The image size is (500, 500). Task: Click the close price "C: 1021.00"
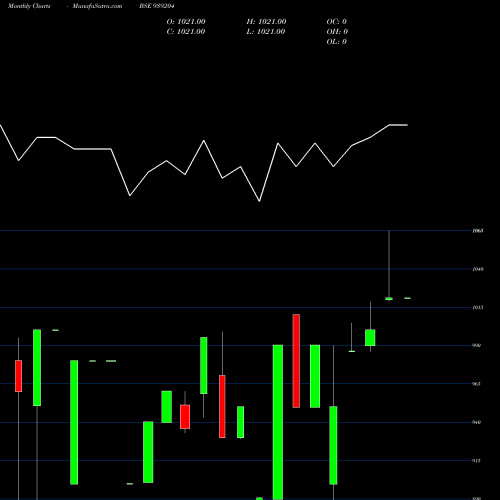tap(186, 32)
